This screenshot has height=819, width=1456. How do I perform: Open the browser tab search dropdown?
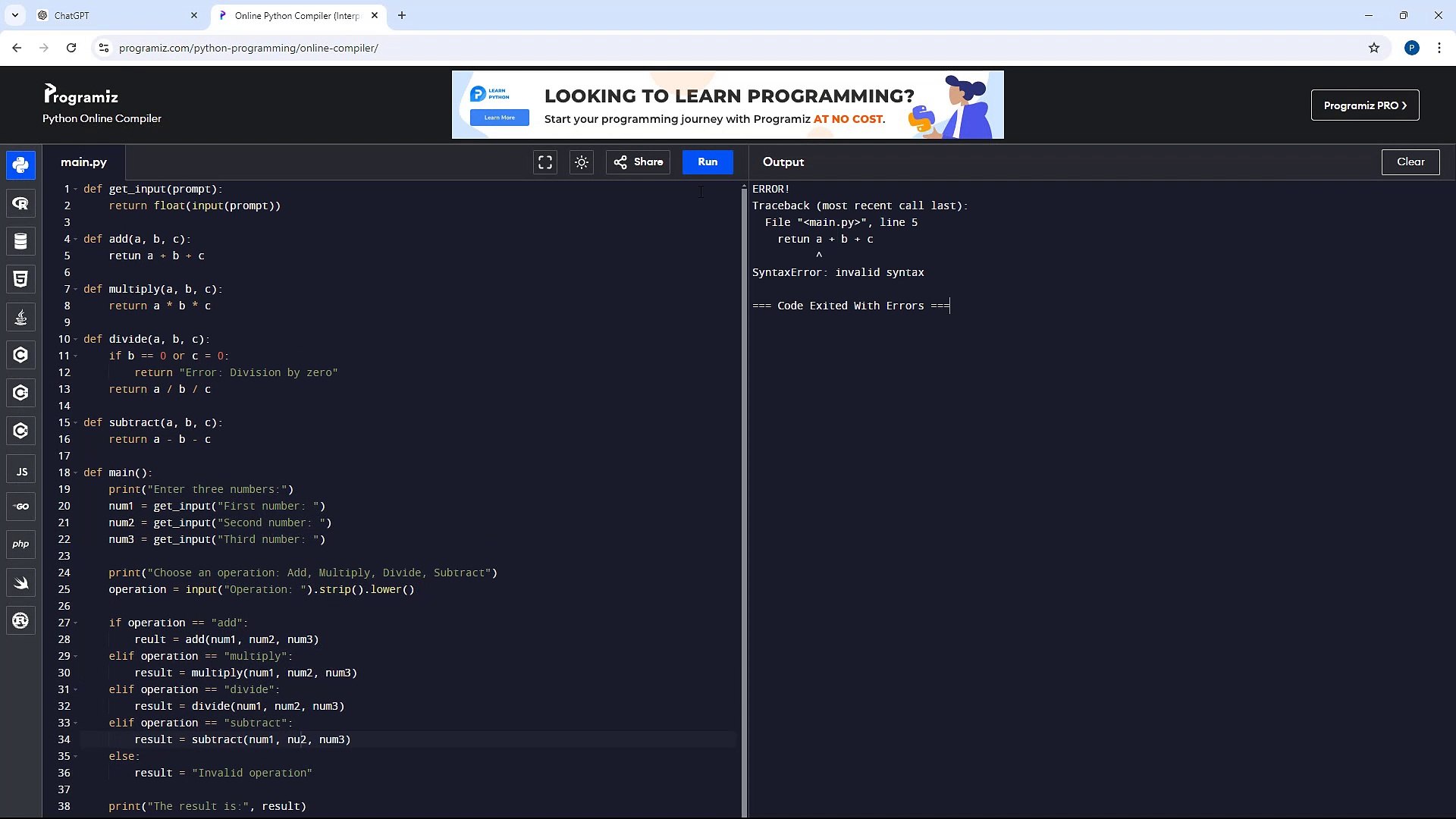tap(14, 15)
